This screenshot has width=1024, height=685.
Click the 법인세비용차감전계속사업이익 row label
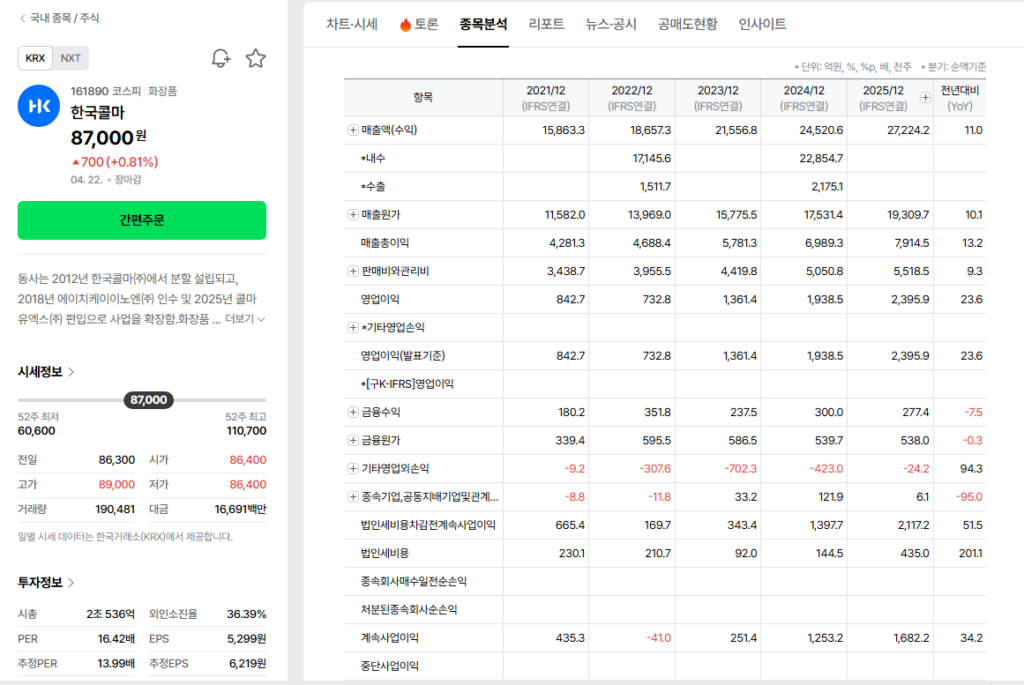click(428, 525)
